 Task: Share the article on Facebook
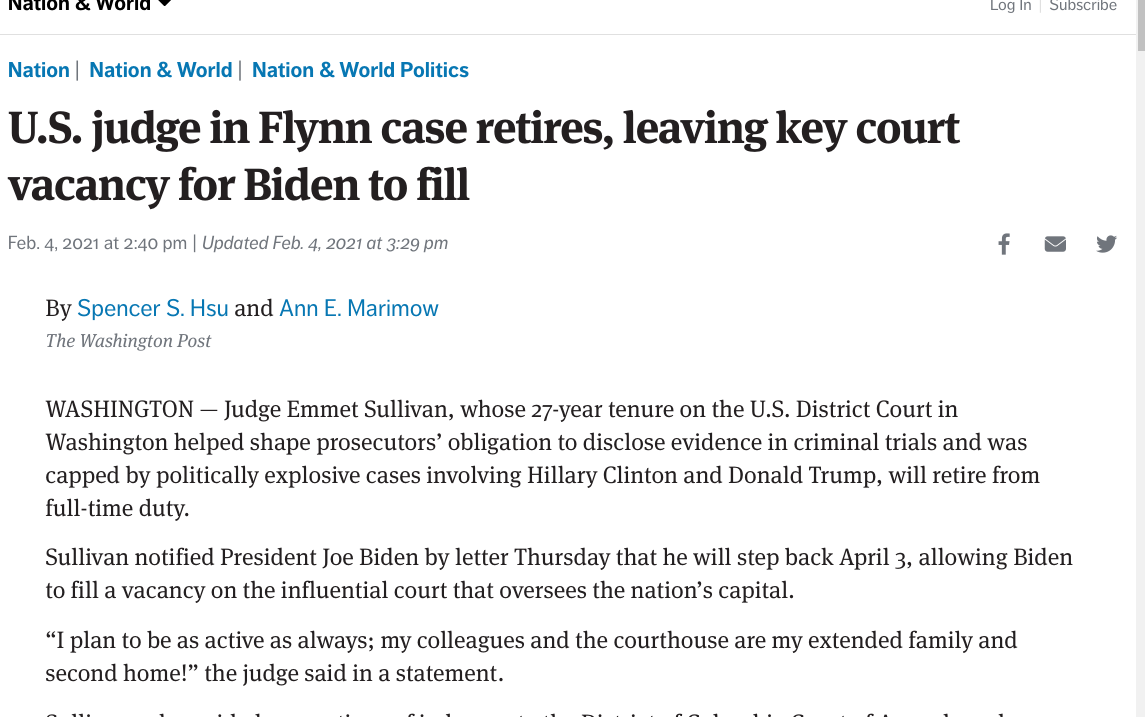click(1004, 244)
